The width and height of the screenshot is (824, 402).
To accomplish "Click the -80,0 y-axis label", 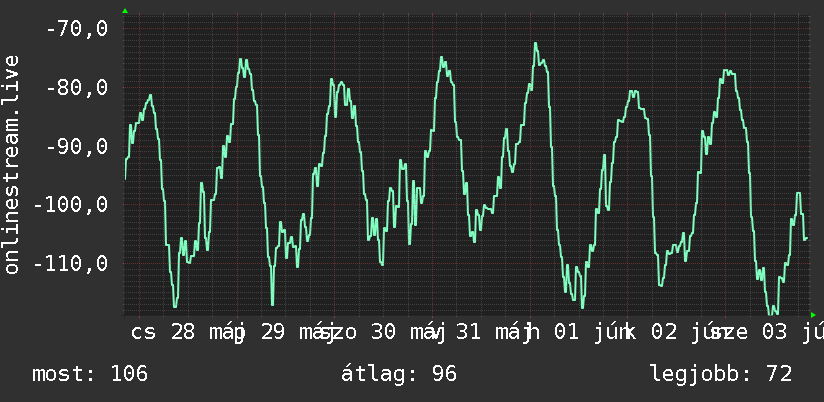I will (x=77, y=87).
